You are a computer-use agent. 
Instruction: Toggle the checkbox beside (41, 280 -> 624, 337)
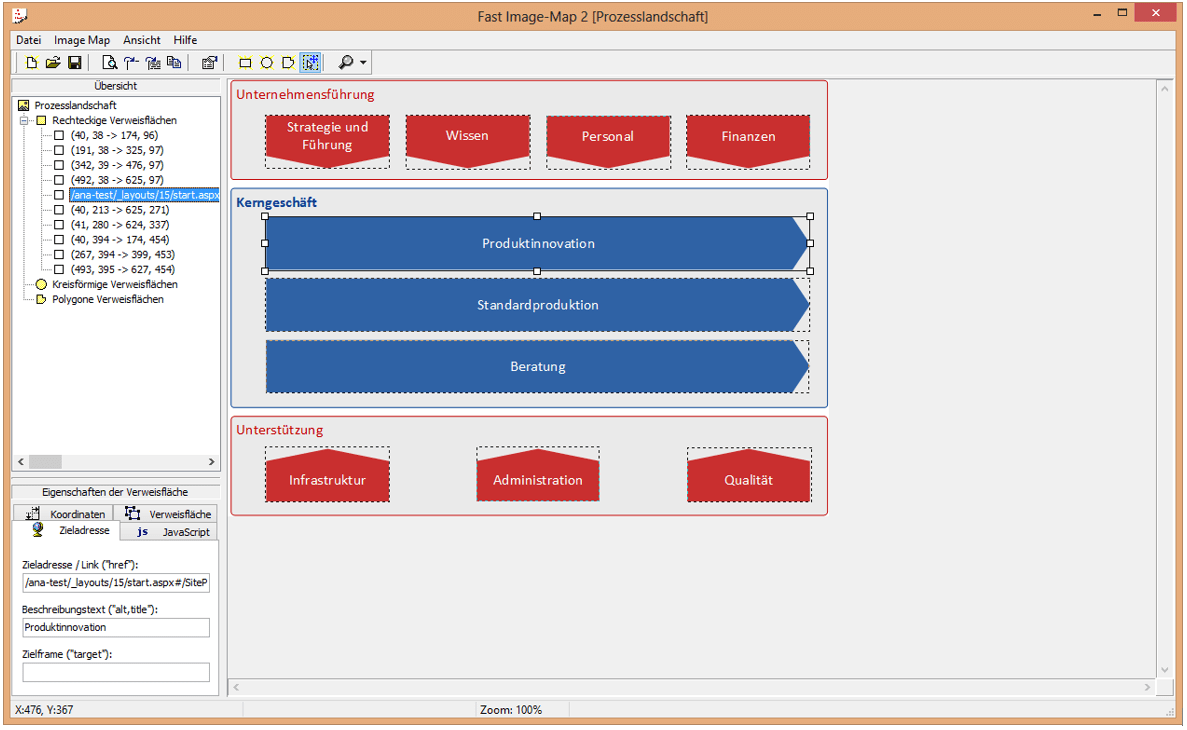(x=58, y=224)
